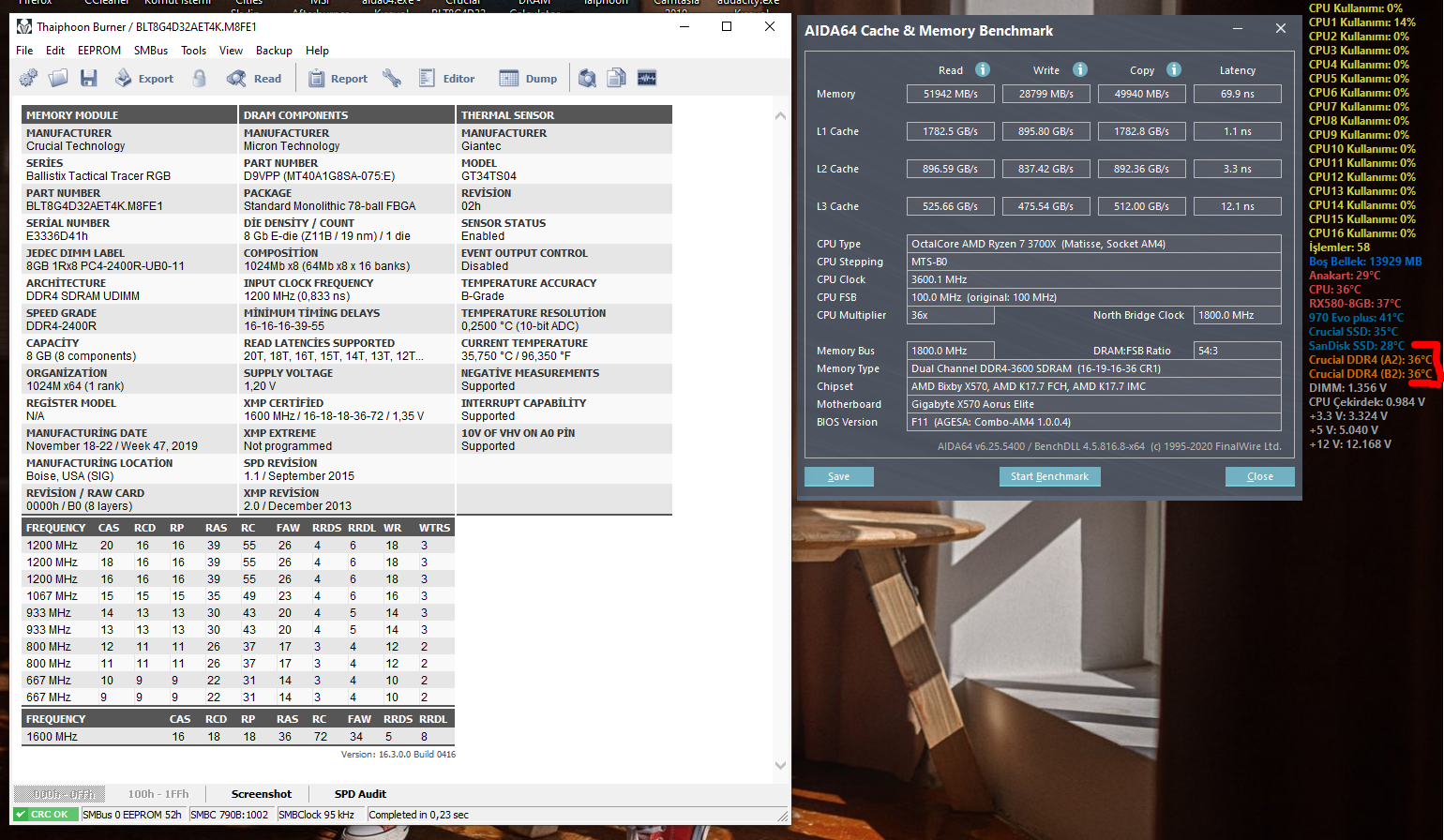Viewport: 1444px width, 840px height.
Task: Click the settings gears icon in Thaiphoon toolbar
Action: click(28, 79)
